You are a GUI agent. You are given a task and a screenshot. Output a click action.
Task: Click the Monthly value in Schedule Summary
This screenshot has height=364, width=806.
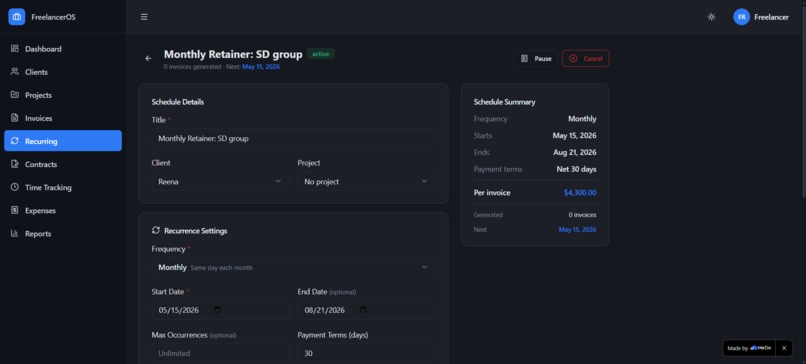click(x=582, y=119)
